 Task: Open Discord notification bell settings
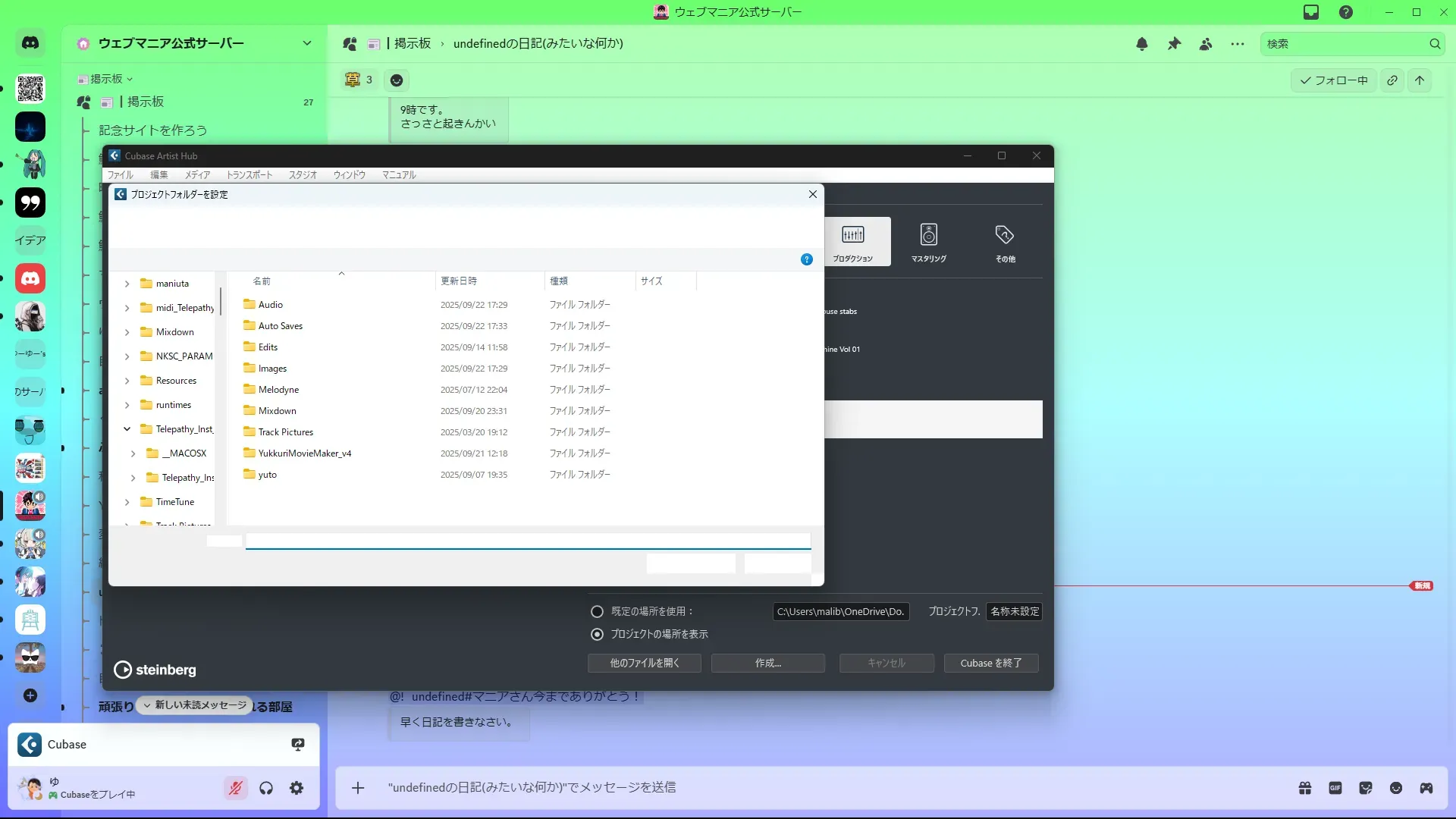[x=1141, y=44]
